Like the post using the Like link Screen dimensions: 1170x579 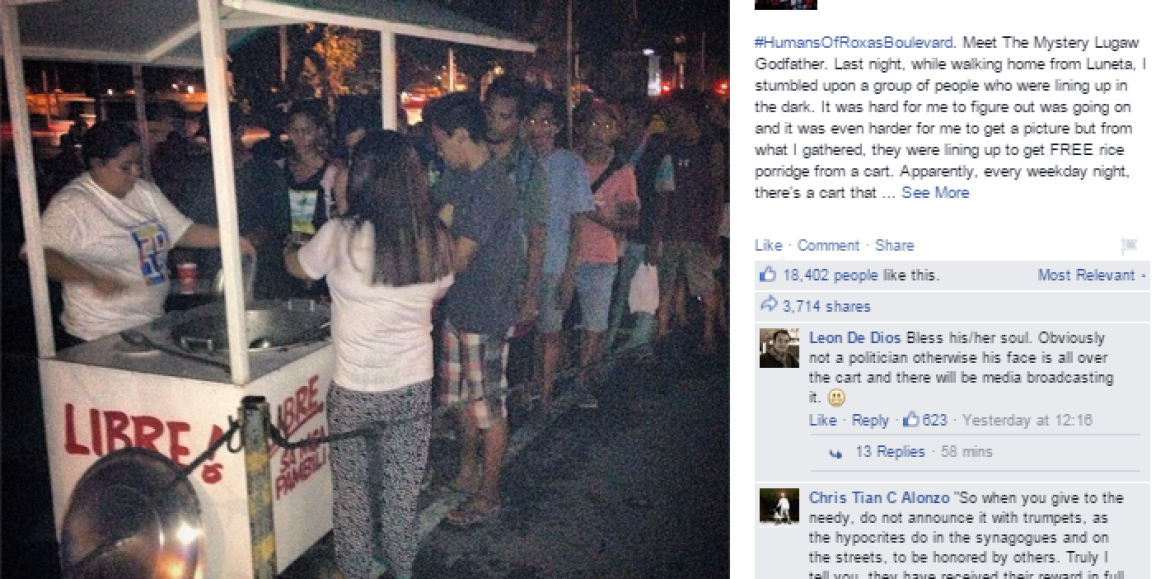coord(768,245)
